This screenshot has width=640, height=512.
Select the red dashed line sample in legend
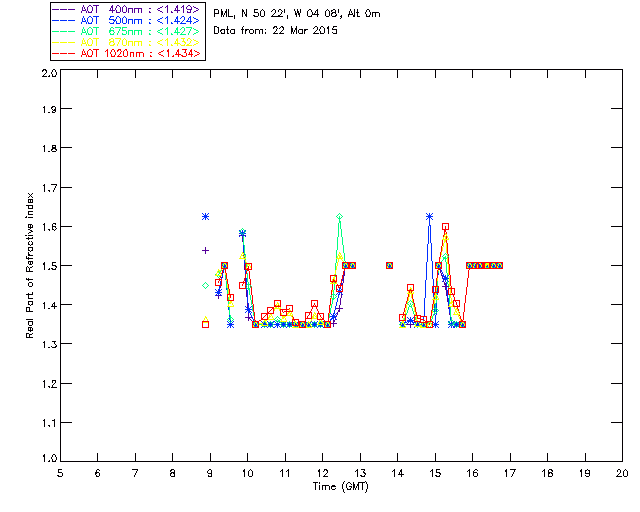[x=64, y=53]
